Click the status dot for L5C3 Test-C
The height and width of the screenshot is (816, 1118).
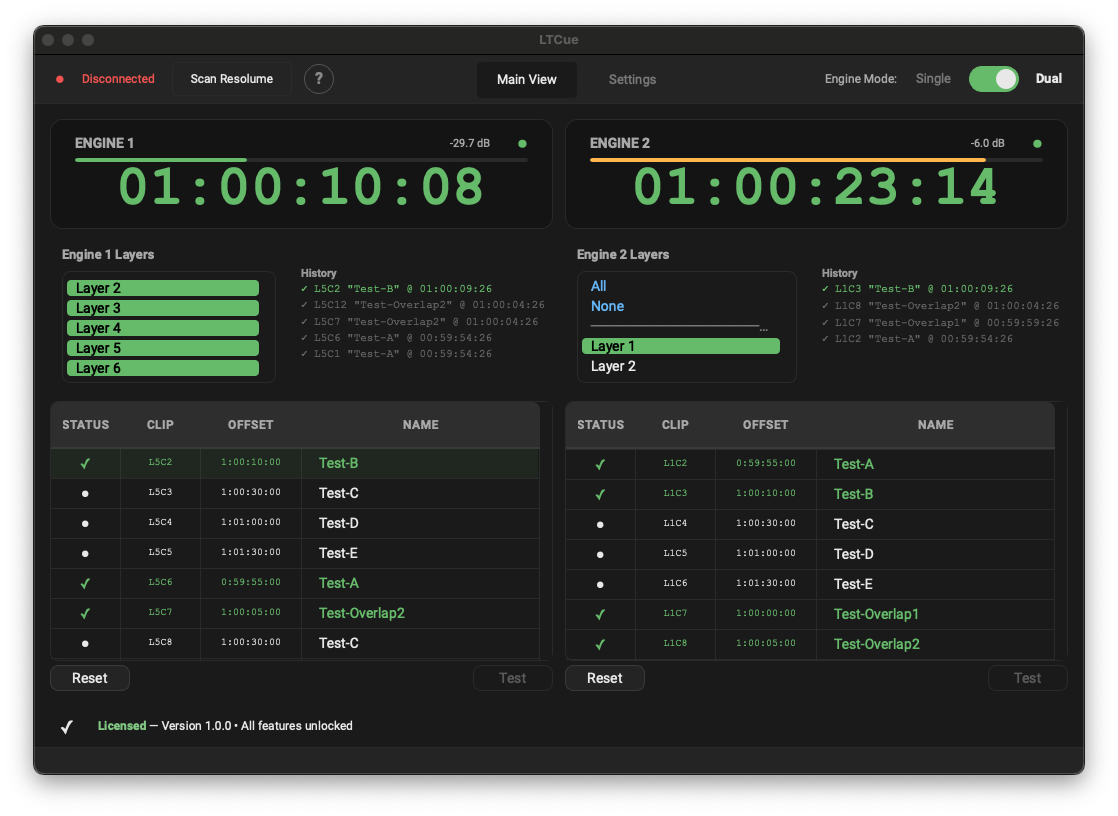[x=85, y=493]
